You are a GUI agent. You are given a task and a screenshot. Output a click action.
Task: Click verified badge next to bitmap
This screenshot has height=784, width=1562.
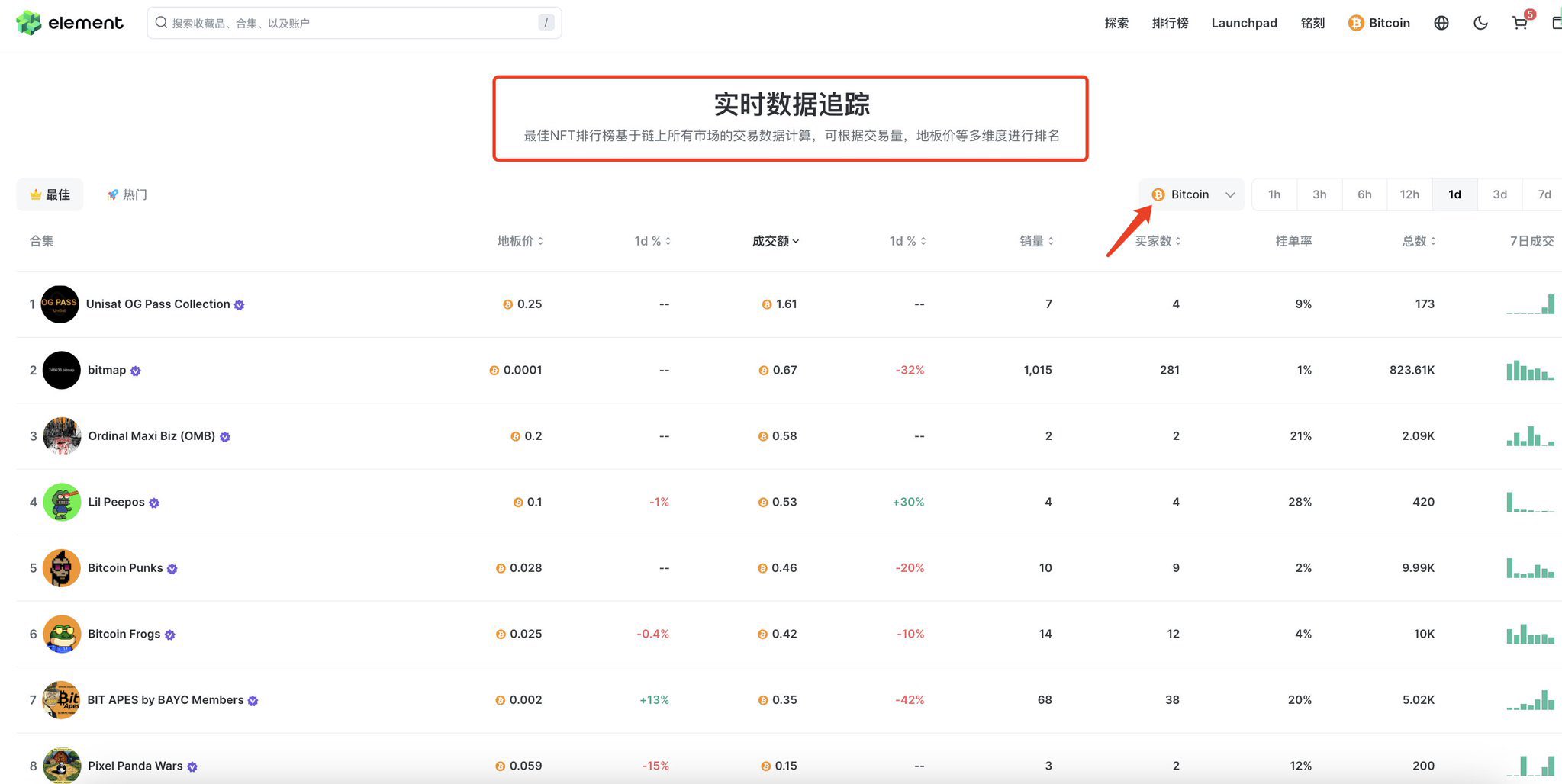coord(135,371)
